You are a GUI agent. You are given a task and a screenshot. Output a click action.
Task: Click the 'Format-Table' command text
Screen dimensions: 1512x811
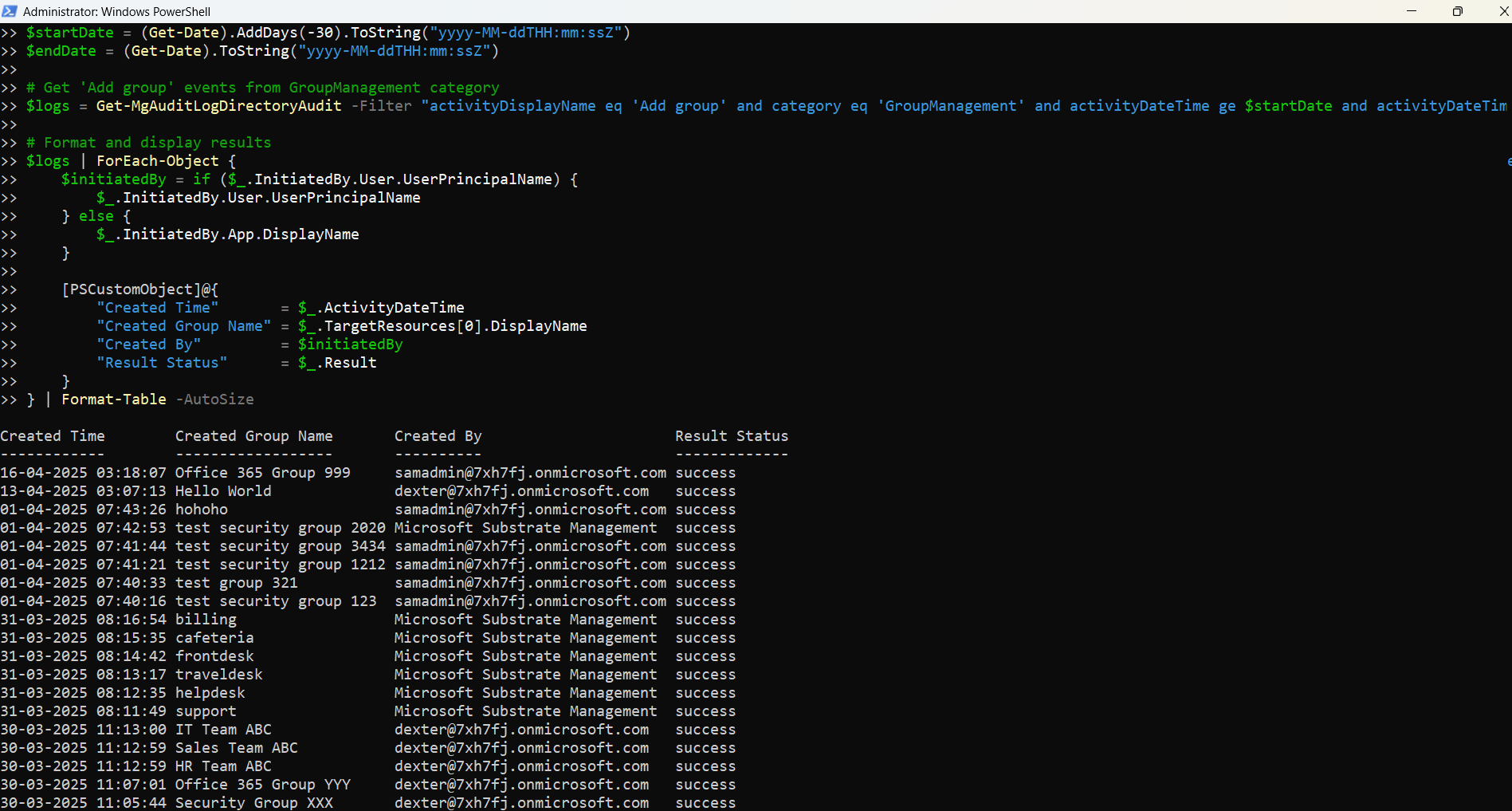(x=114, y=400)
